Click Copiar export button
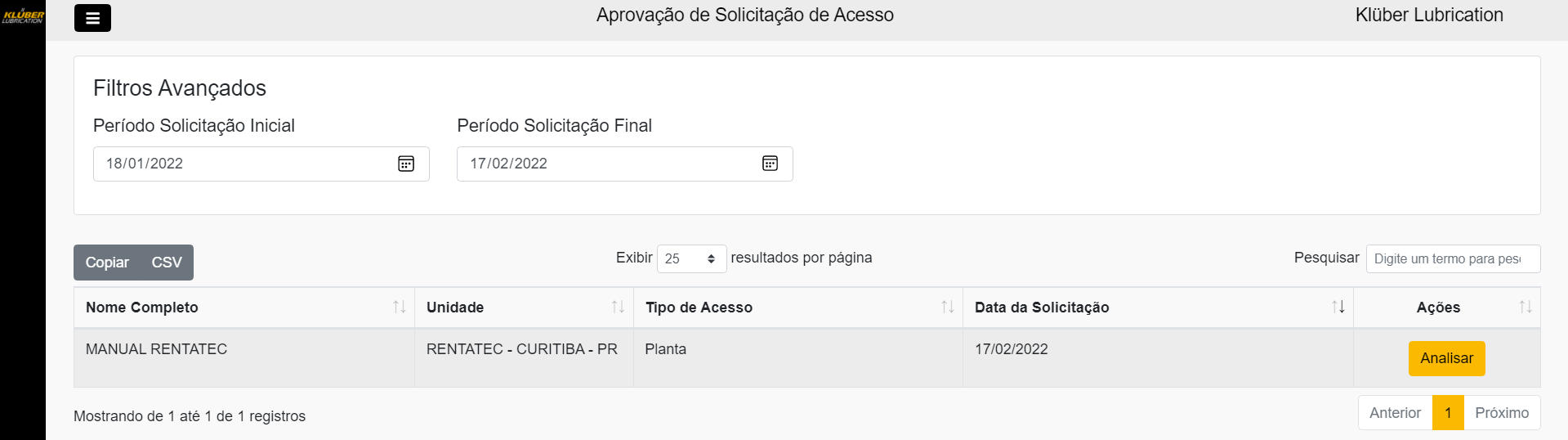Image resolution: width=1568 pixels, height=440 pixels. pos(107,263)
